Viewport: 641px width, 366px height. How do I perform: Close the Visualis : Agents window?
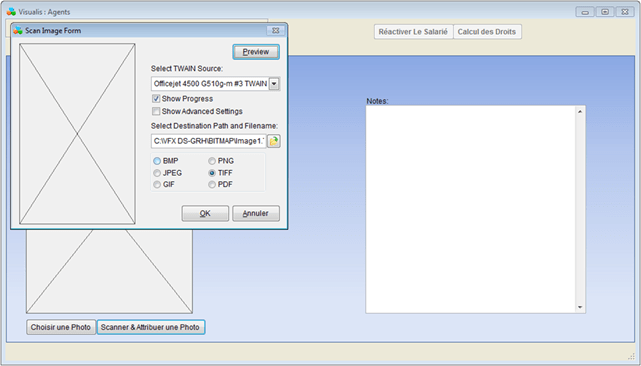(625, 12)
